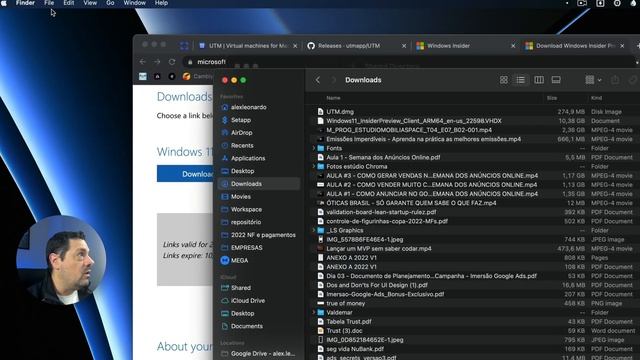Switch Finder to column view
The height and width of the screenshot is (360, 640).
click(x=539, y=80)
